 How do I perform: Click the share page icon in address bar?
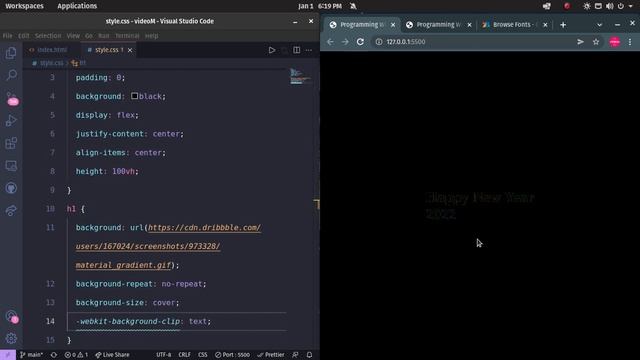(580, 42)
